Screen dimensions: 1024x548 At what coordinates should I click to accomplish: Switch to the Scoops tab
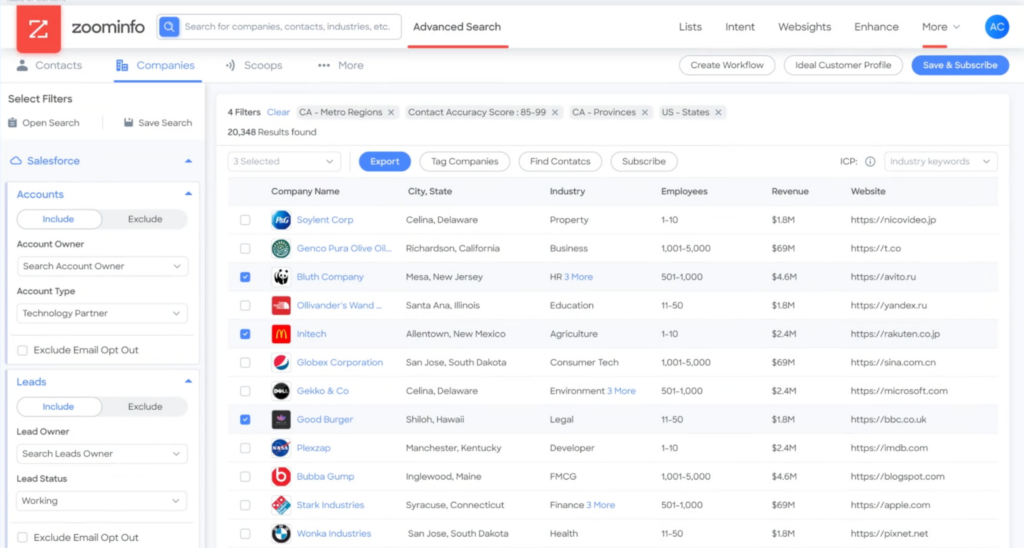point(254,65)
